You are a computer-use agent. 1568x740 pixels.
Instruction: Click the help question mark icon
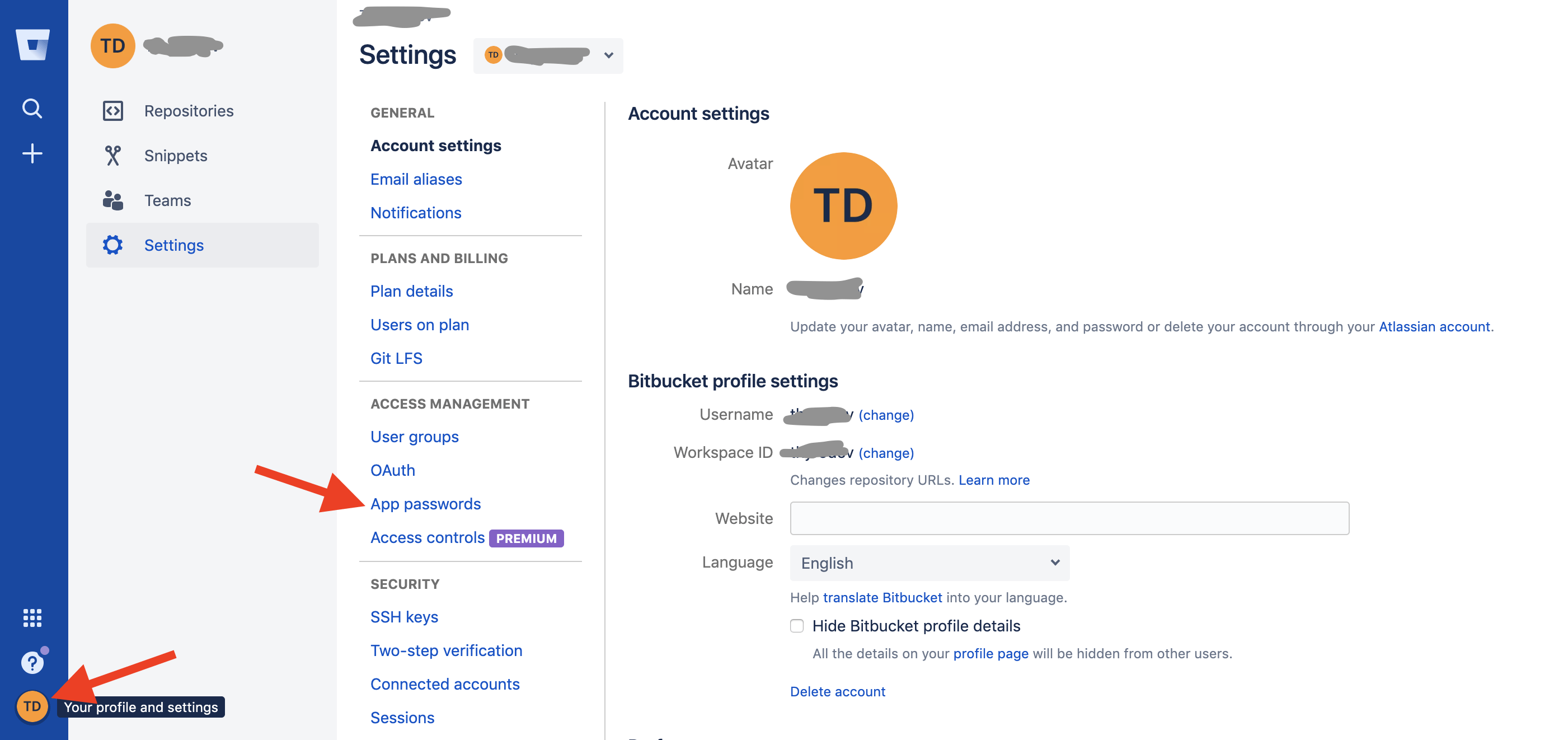point(32,663)
